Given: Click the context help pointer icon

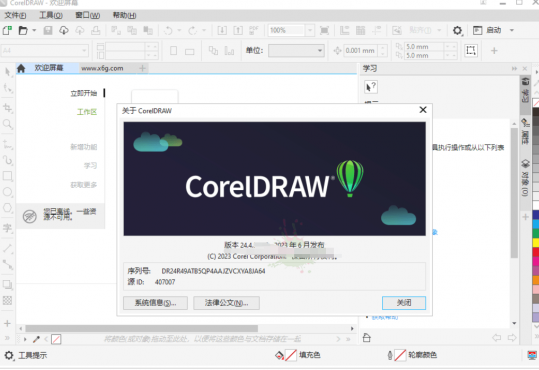Looking at the screenshot, I should tap(371, 87).
